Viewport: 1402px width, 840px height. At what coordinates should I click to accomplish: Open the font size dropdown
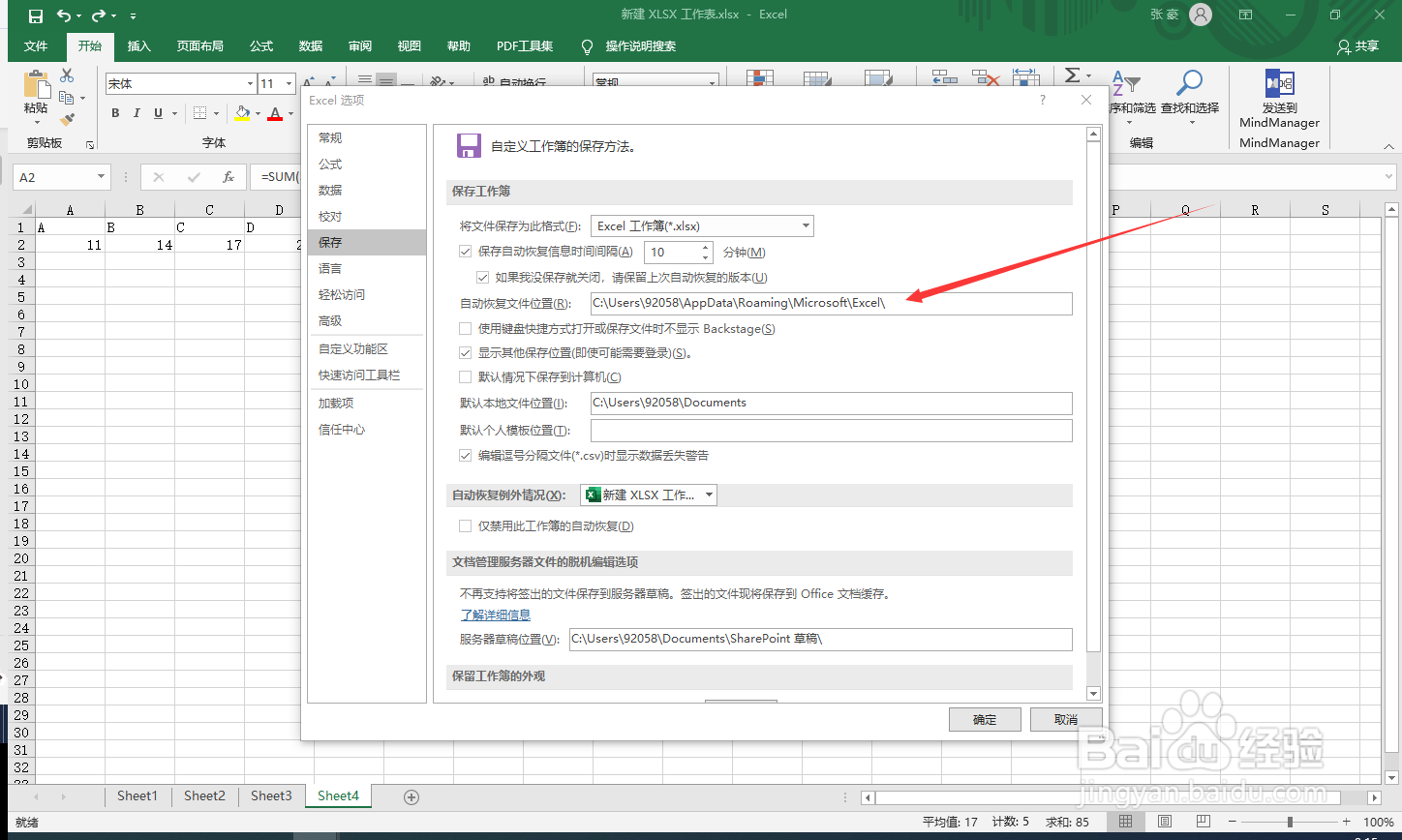[289, 84]
